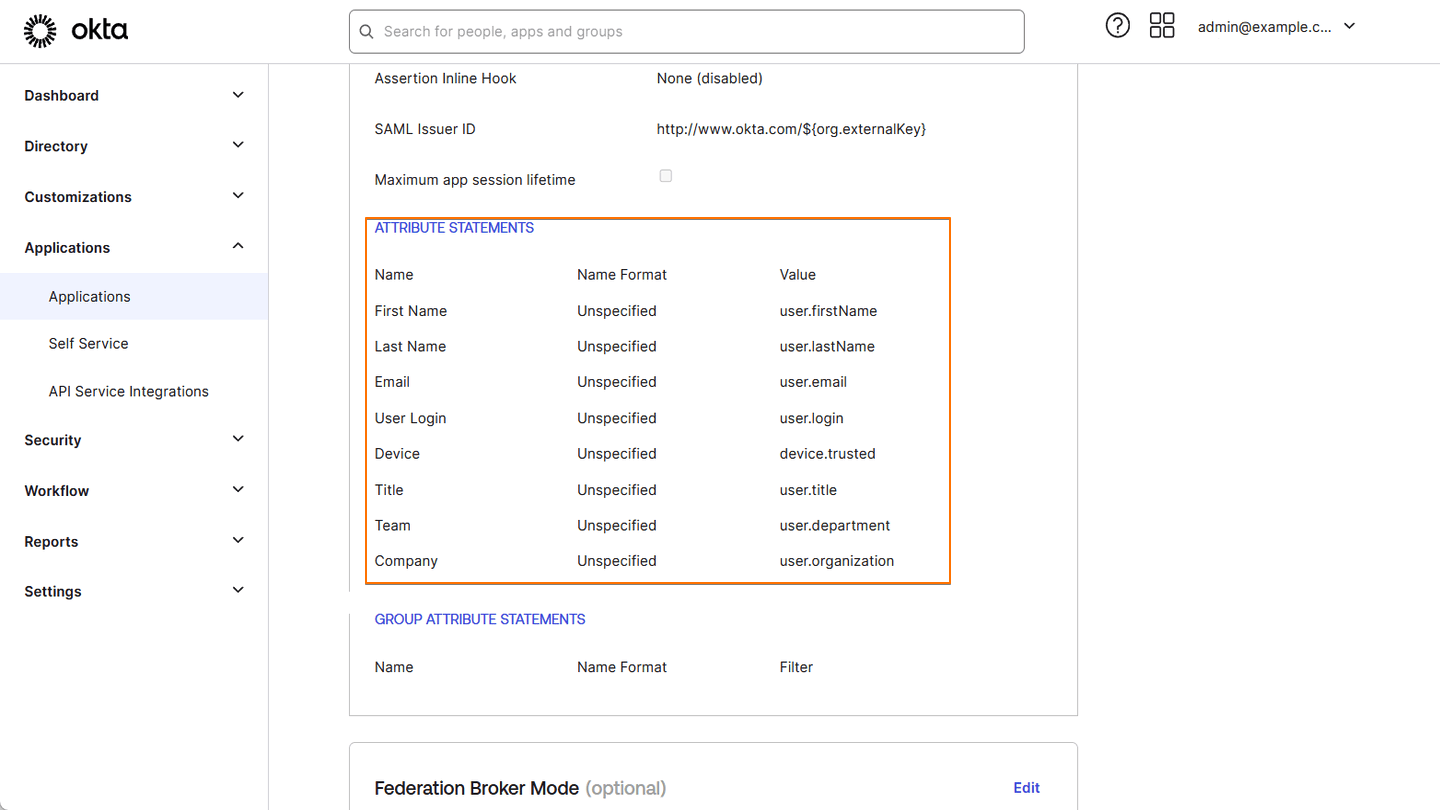Click the apps grid waffle icon
Viewport: 1440px width, 810px height.
(1162, 25)
